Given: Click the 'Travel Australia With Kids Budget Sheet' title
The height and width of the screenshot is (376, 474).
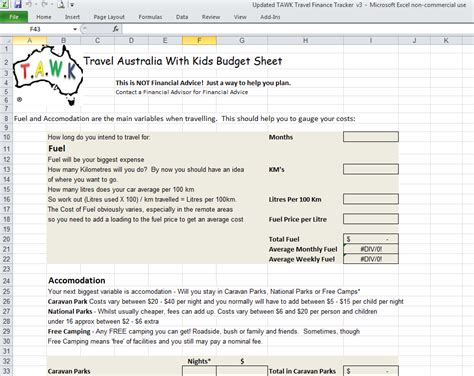Looking at the screenshot, I should pyautogui.click(x=183, y=61).
